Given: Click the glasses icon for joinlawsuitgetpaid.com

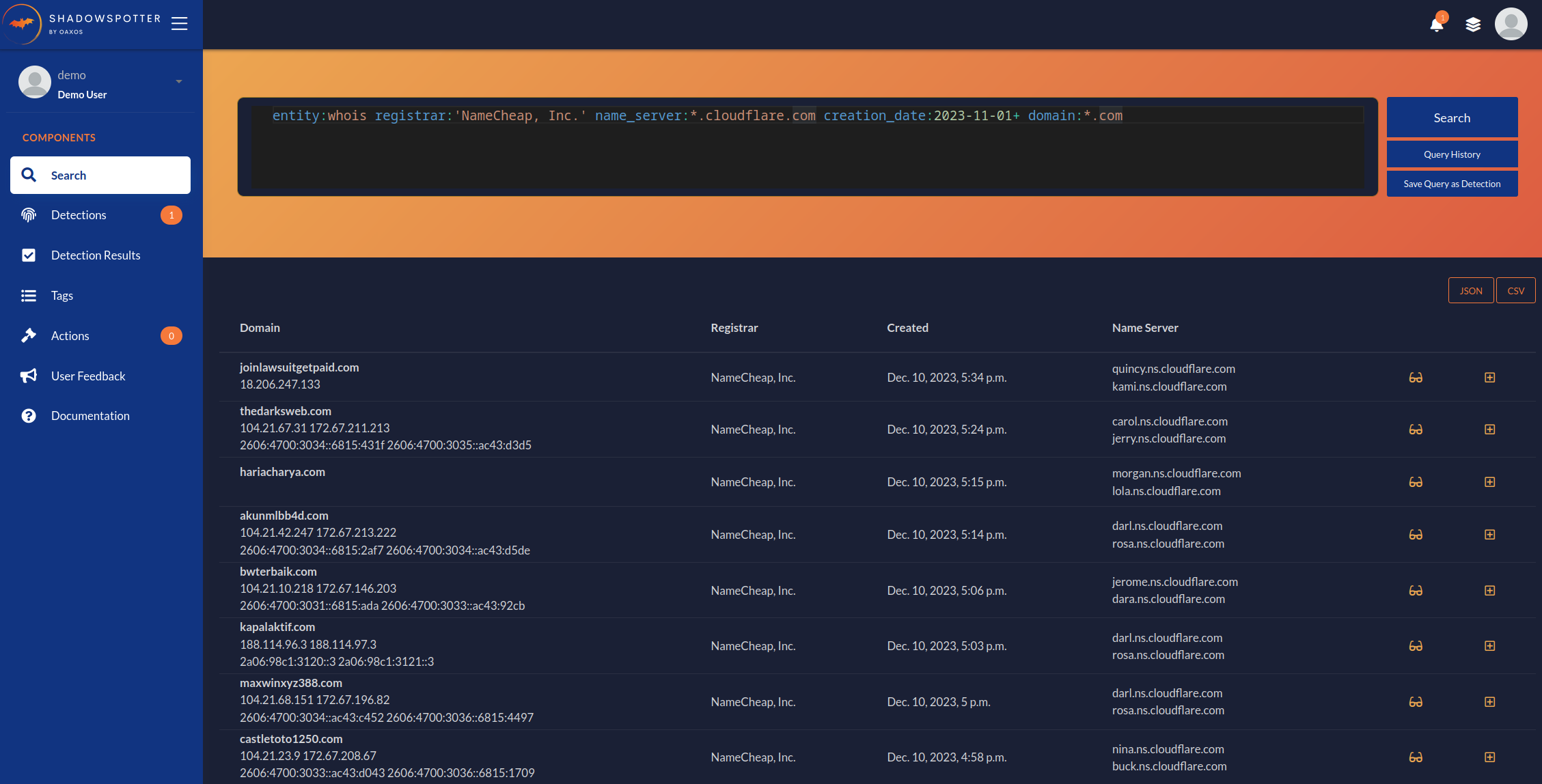Looking at the screenshot, I should [1416, 378].
